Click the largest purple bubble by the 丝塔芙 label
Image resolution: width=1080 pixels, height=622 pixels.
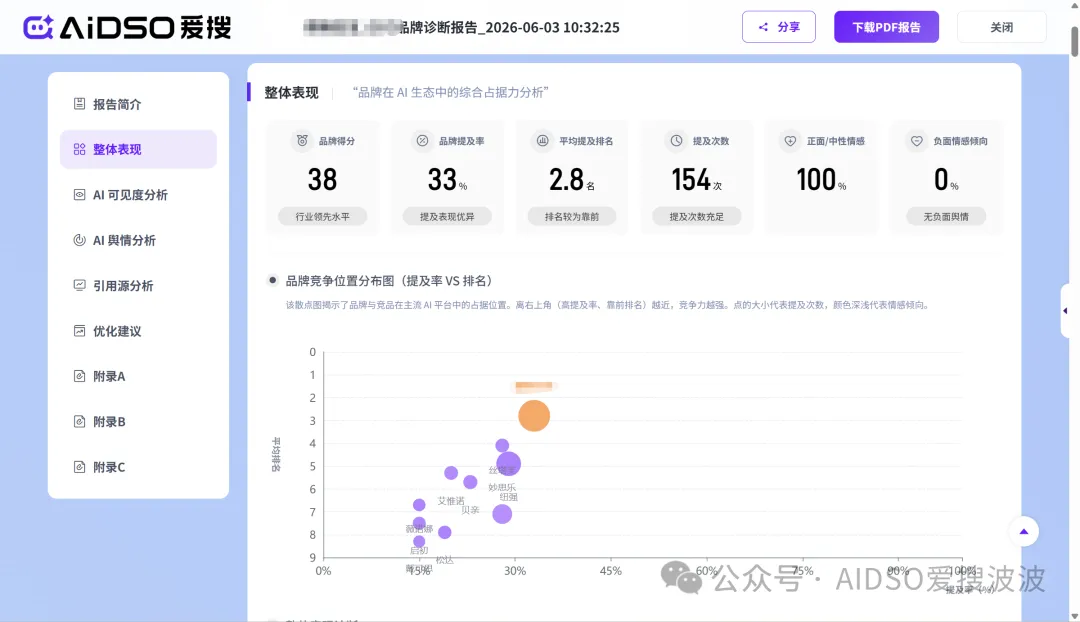[x=508, y=464]
